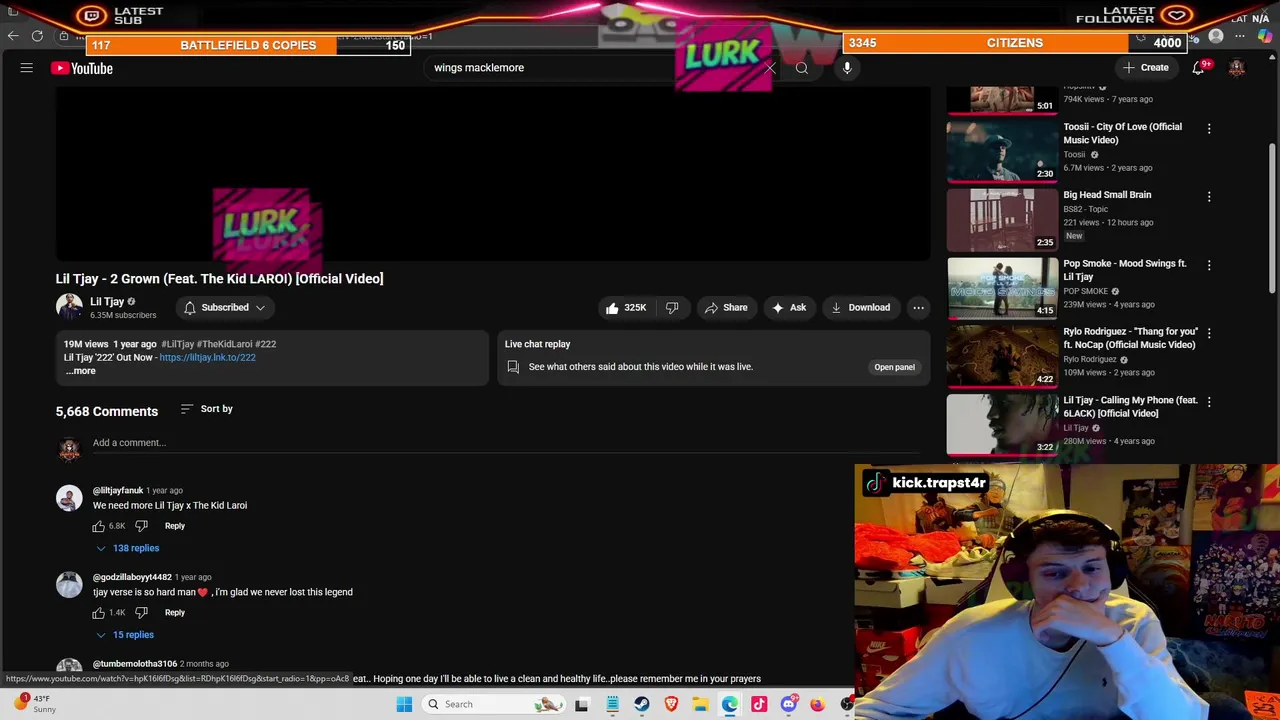Open the YouTube hamburger guide menu
The width and height of the screenshot is (1280, 720).
(27, 68)
